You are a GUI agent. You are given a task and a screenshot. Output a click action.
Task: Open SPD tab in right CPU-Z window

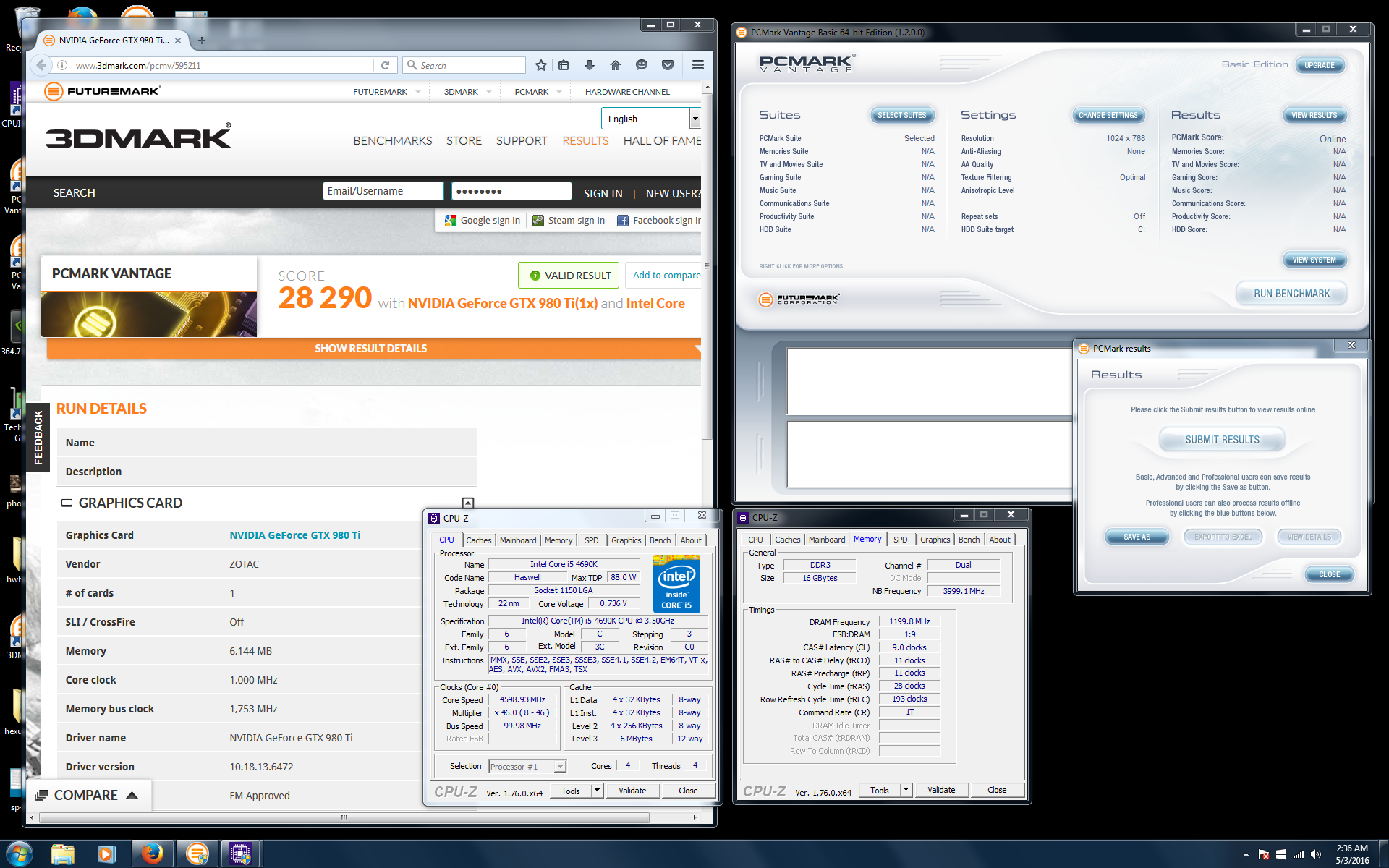point(900,540)
